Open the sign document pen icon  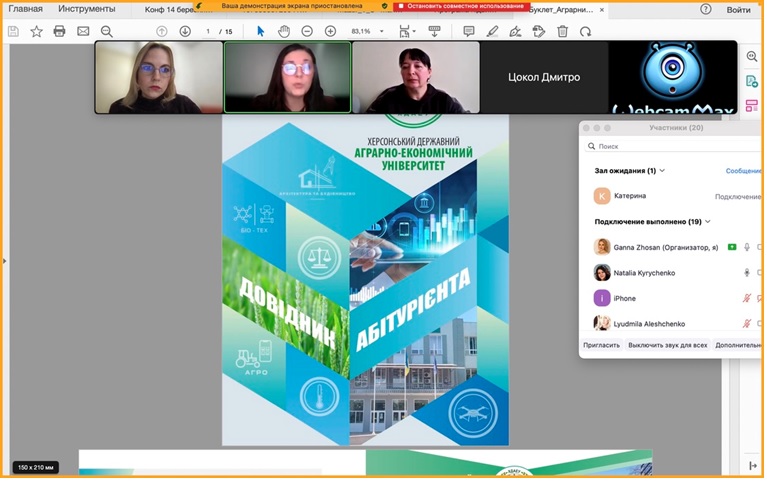tap(515, 31)
